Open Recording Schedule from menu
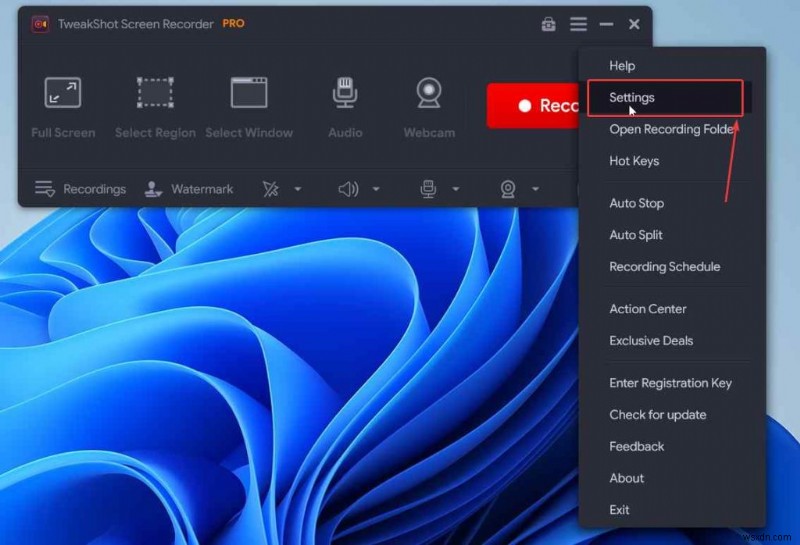This screenshot has width=800, height=545. click(665, 266)
